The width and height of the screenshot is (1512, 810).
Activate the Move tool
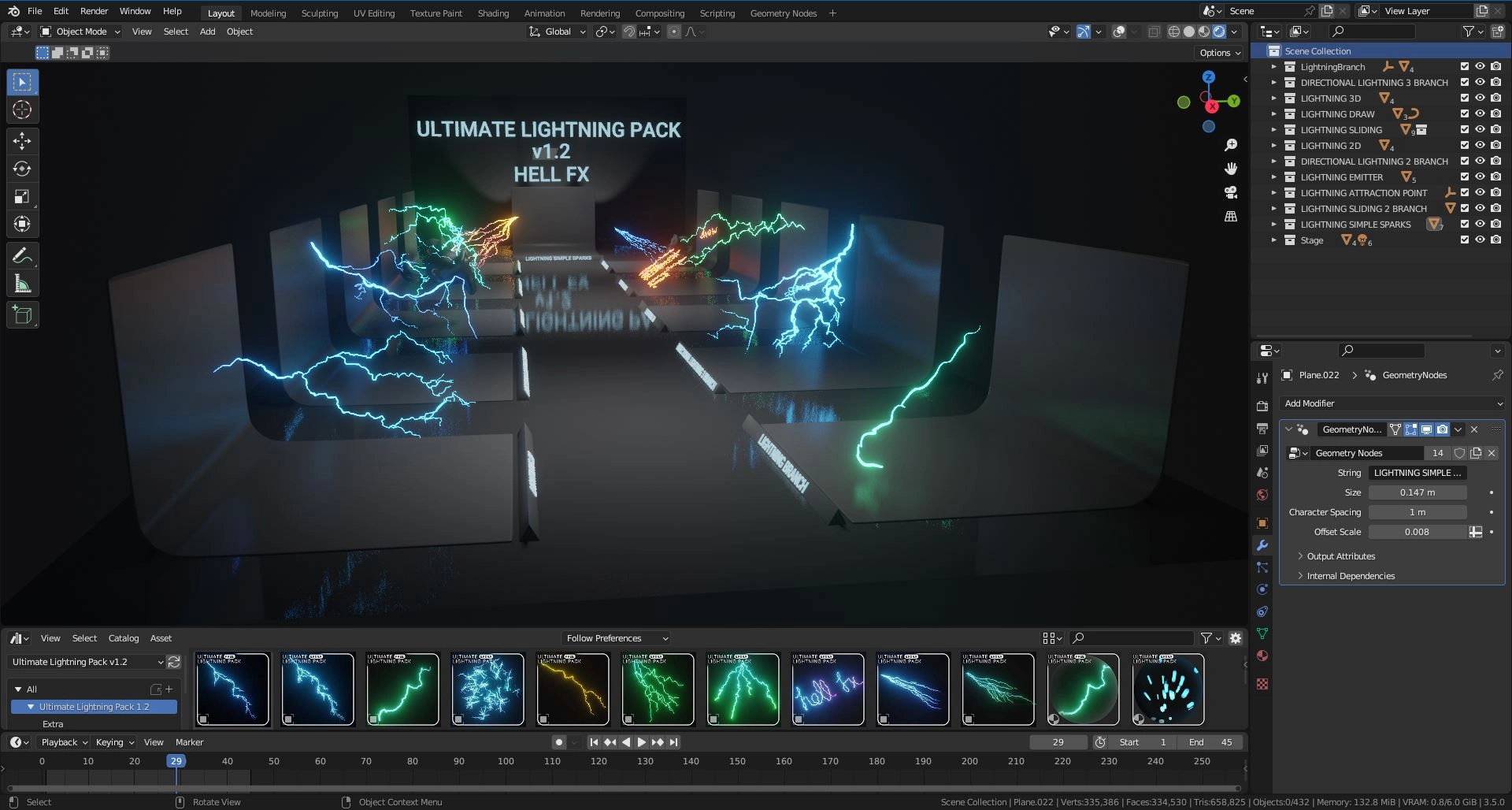(22, 141)
